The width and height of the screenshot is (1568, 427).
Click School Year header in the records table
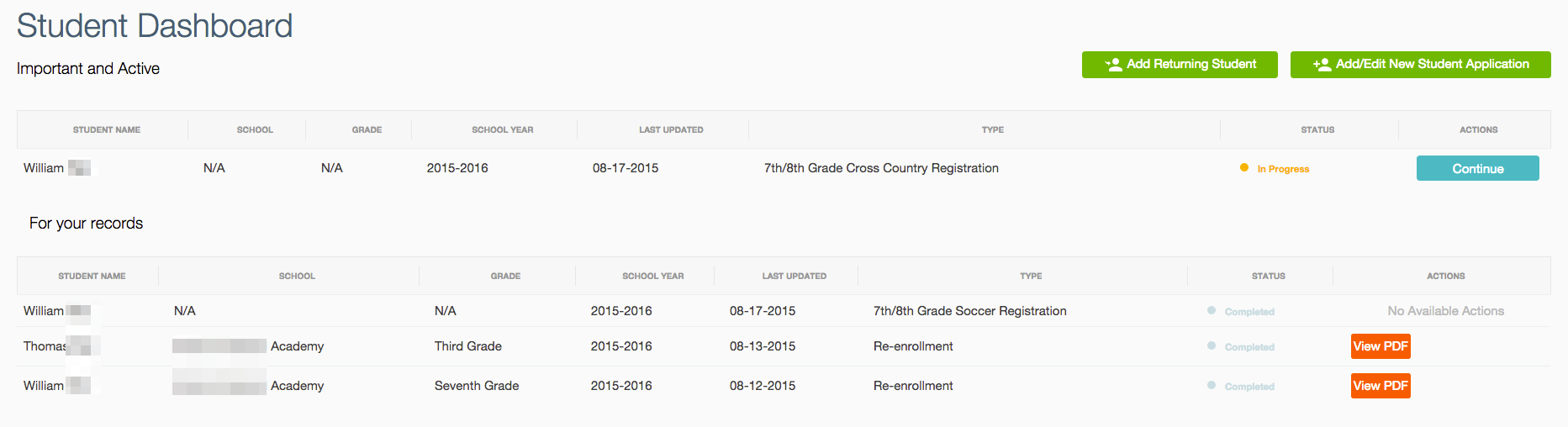coord(653,276)
